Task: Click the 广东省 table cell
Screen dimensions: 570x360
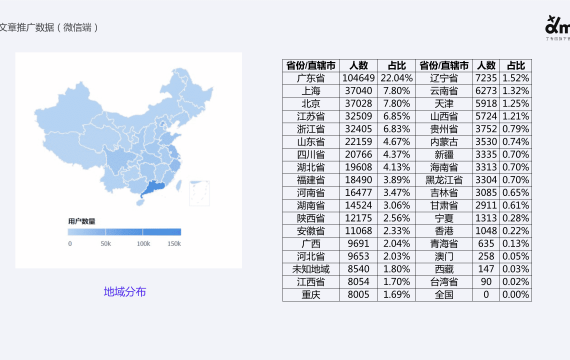Action: coord(311,78)
